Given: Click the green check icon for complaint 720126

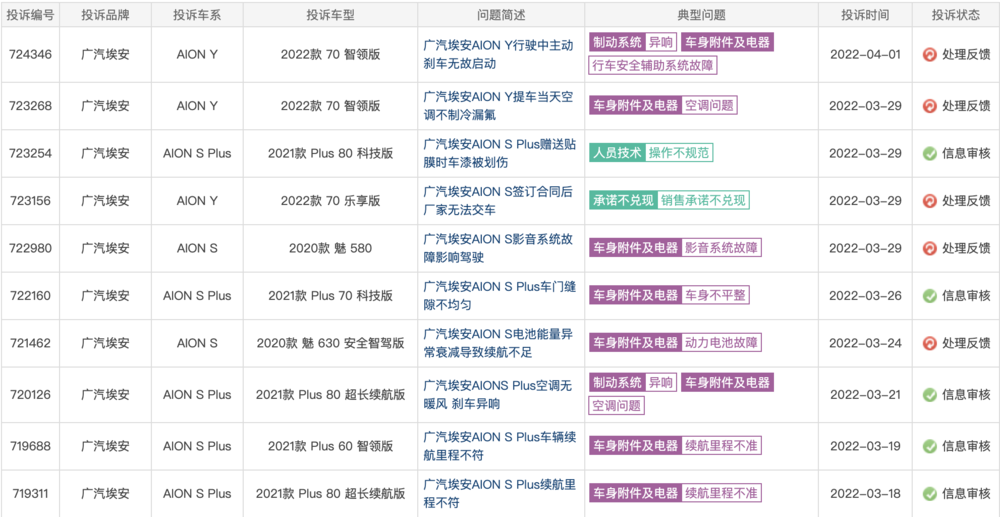Looking at the screenshot, I should (x=930, y=395).
